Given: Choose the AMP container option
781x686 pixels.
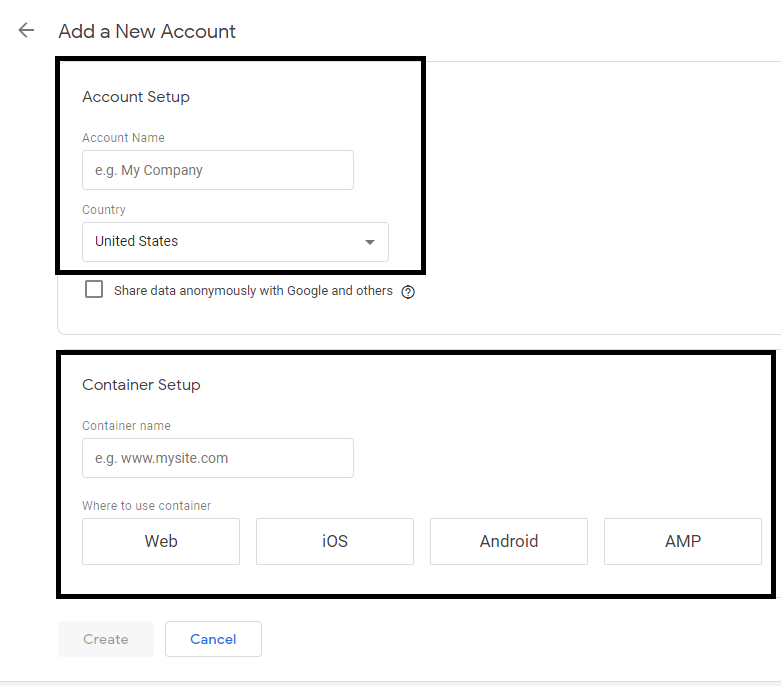Looking at the screenshot, I should click(683, 541).
